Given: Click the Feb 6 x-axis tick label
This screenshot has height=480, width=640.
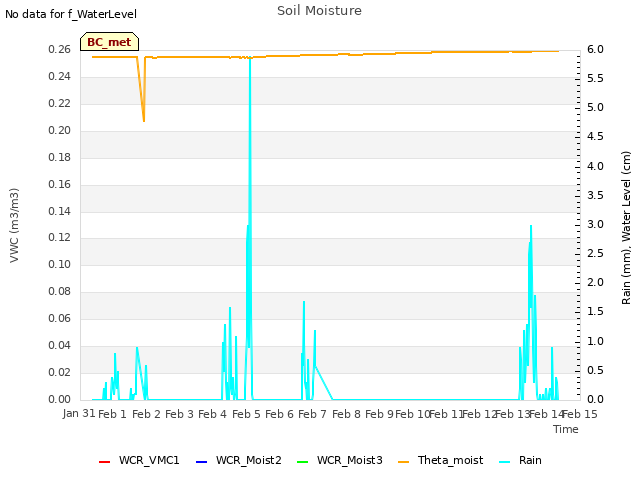Looking at the screenshot, I should (279, 414).
